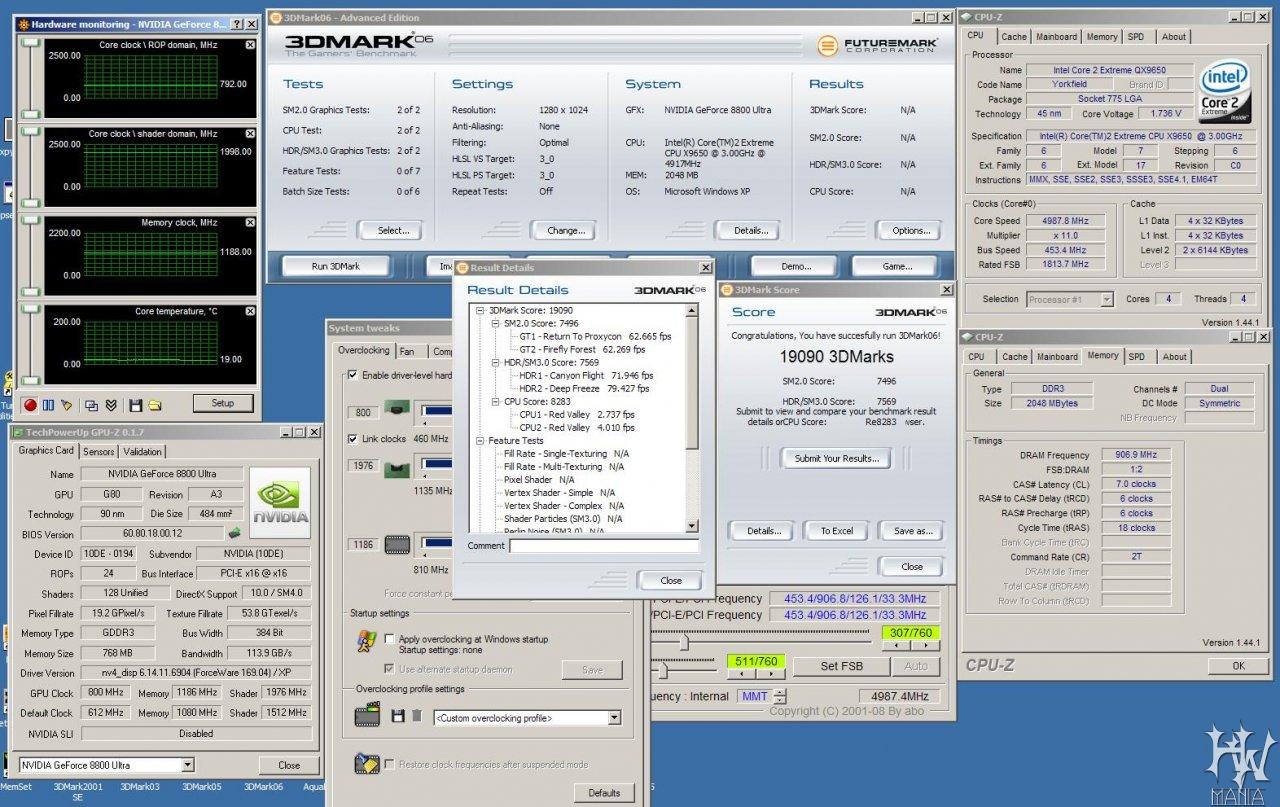This screenshot has height=807, width=1280.
Task: Click the tag marker icon in Hardware monitoring
Action: coord(67,405)
